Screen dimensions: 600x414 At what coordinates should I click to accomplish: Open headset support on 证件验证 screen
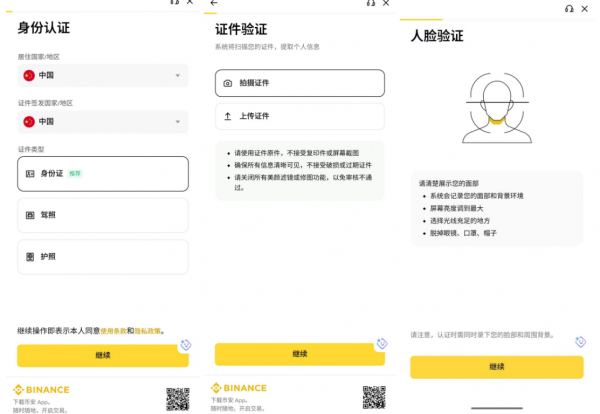click(371, 3)
